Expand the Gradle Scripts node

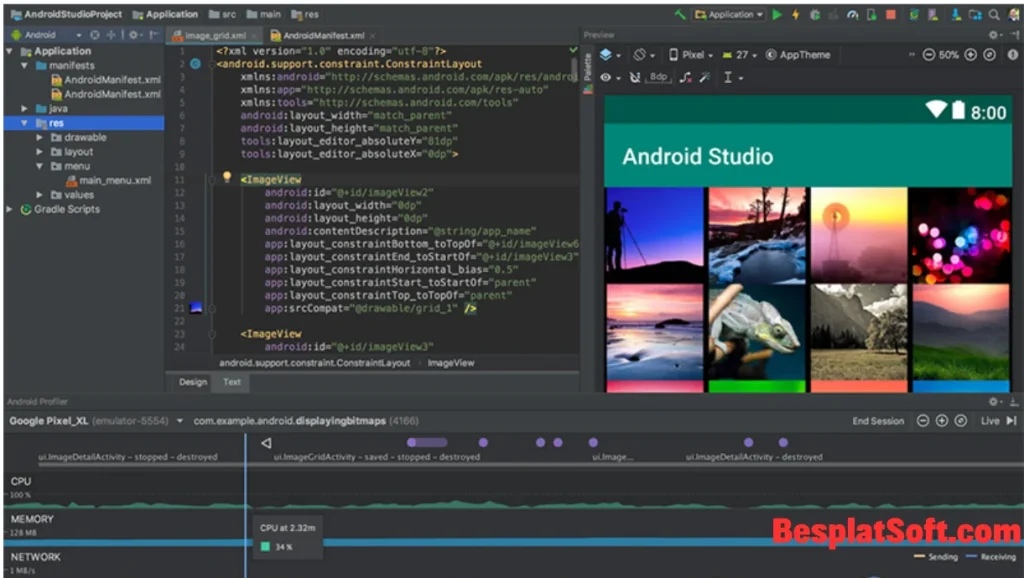point(10,209)
